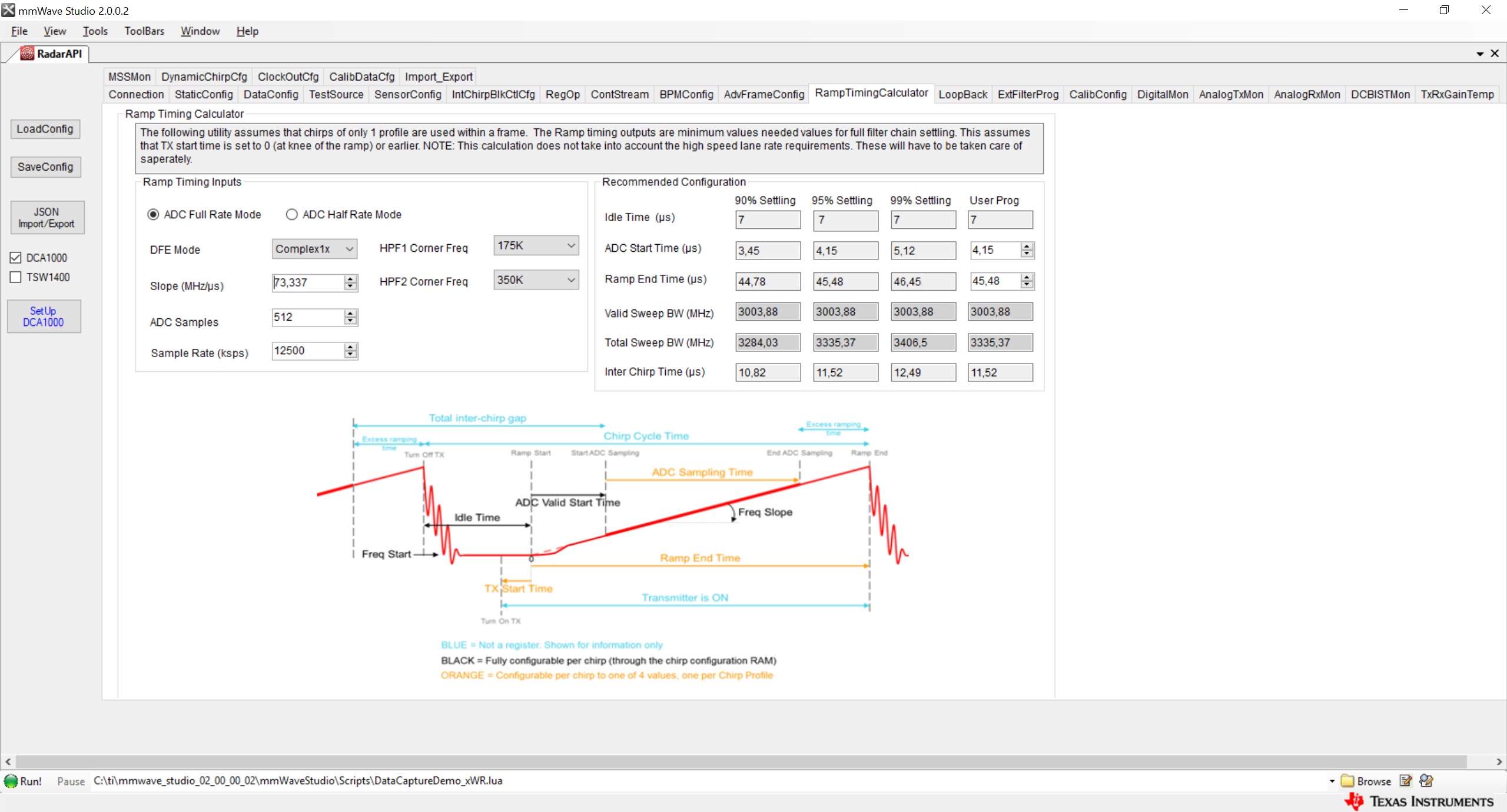The width and height of the screenshot is (1507, 812).
Task: Increase User Prog ADC Start Time
Action: pyautogui.click(x=1027, y=247)
